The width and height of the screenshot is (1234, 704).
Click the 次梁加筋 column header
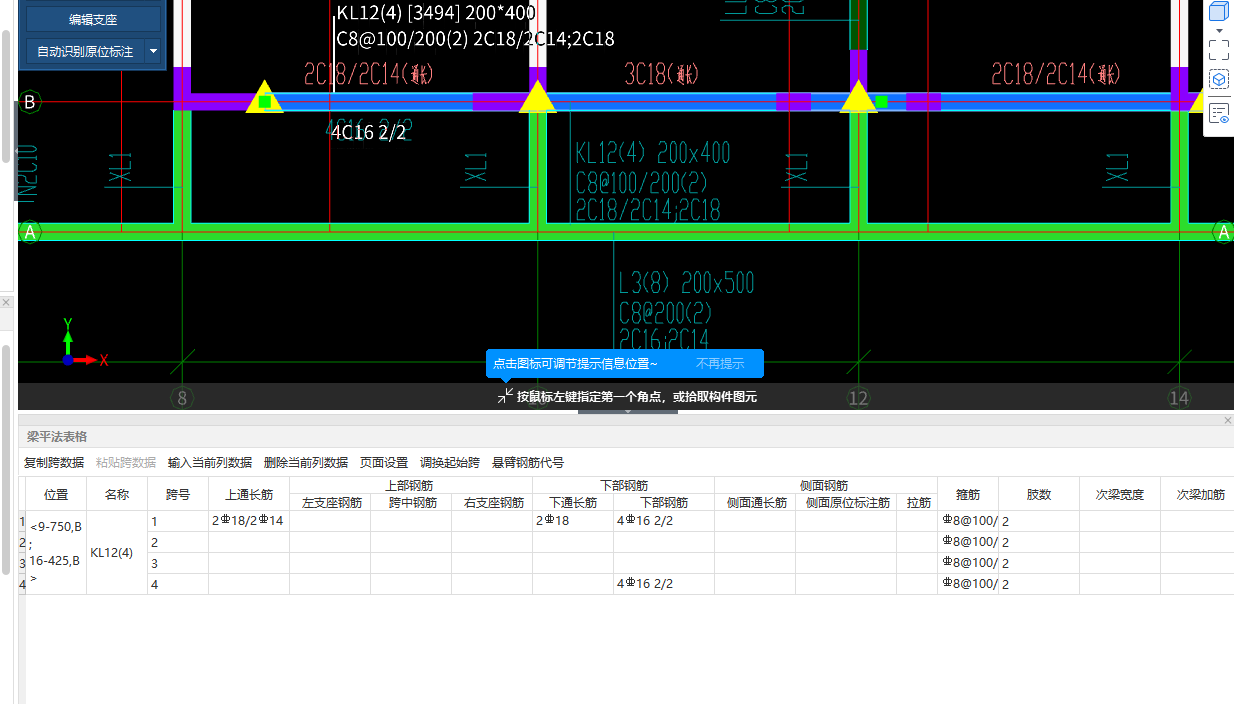click(1197, 494)
